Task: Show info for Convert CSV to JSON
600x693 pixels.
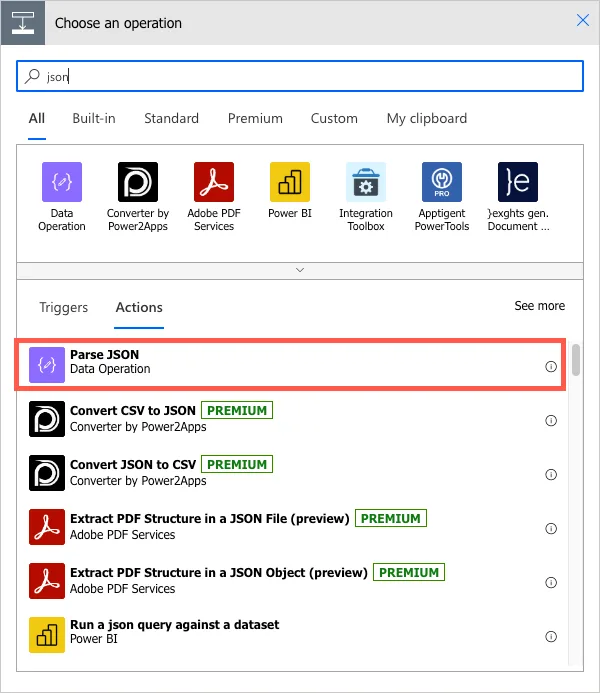Action: pos(551,420)
